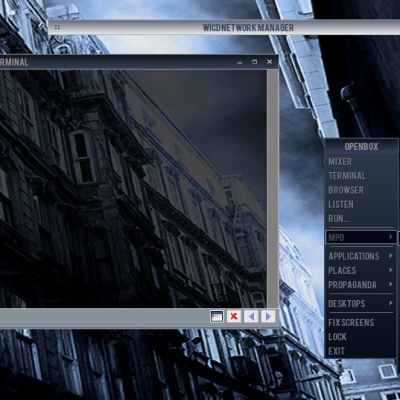
Task: Click the Openbox menu title
Action: click(361, 146)
